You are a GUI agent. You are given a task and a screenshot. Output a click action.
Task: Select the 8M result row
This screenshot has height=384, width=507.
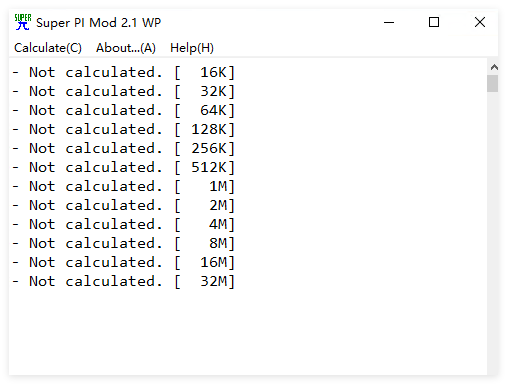[124, 243]
